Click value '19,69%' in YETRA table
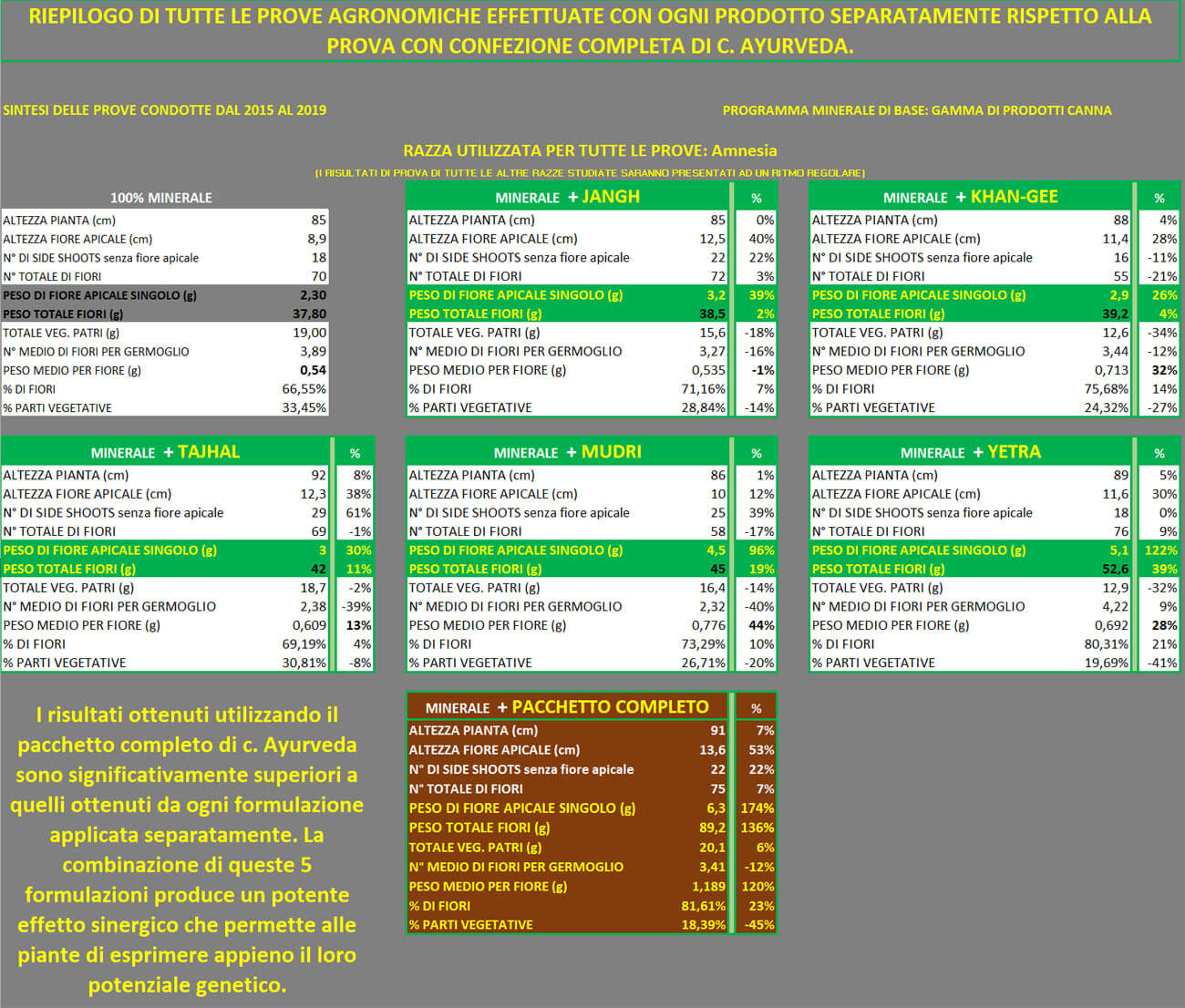1185x1008 pixels. click(1107, 663)
